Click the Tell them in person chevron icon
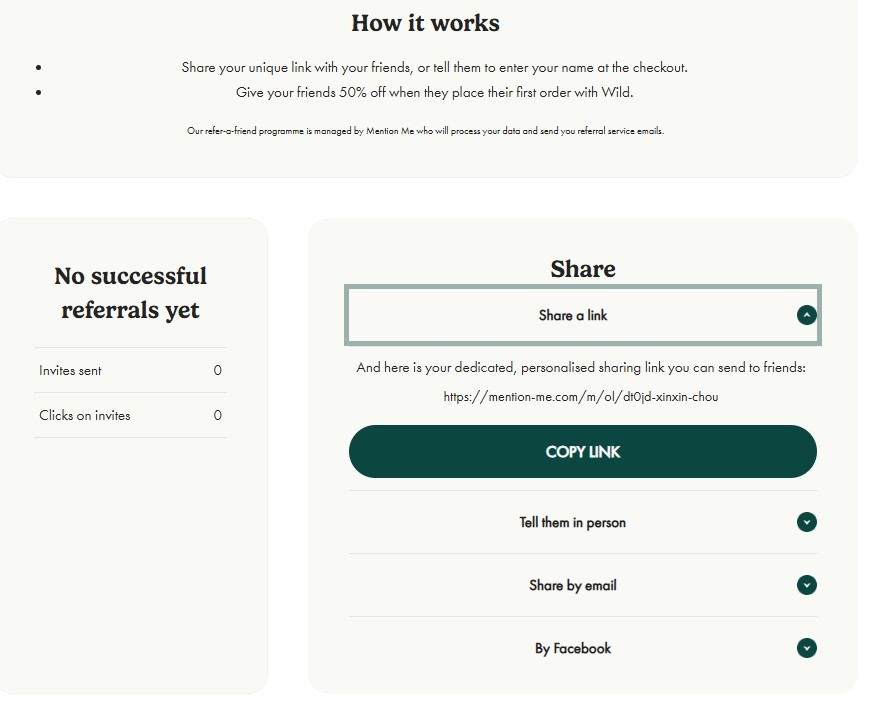This screenshot has height=711, width=879. (x=806, y=522)
